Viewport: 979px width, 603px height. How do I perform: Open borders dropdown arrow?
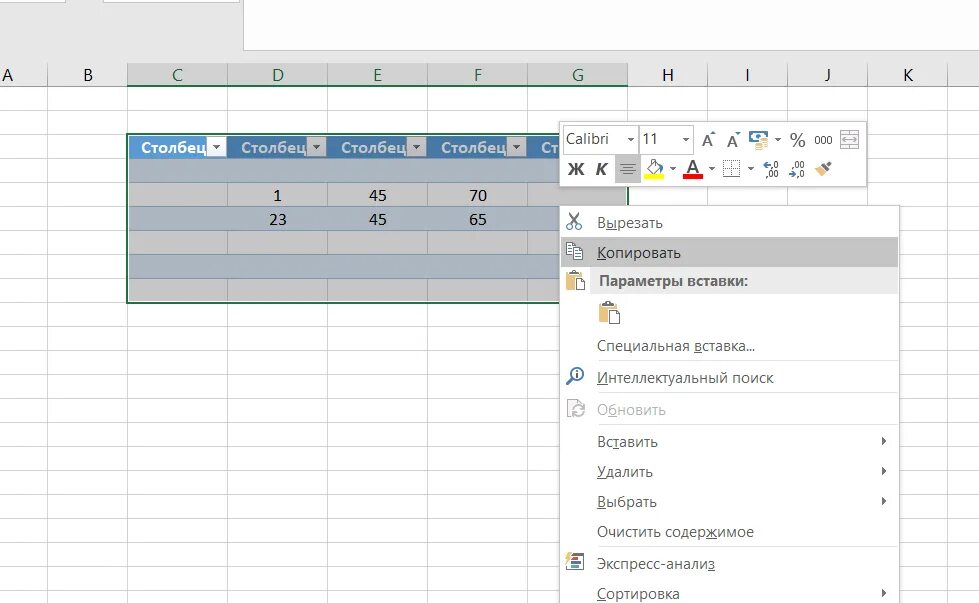750,169
